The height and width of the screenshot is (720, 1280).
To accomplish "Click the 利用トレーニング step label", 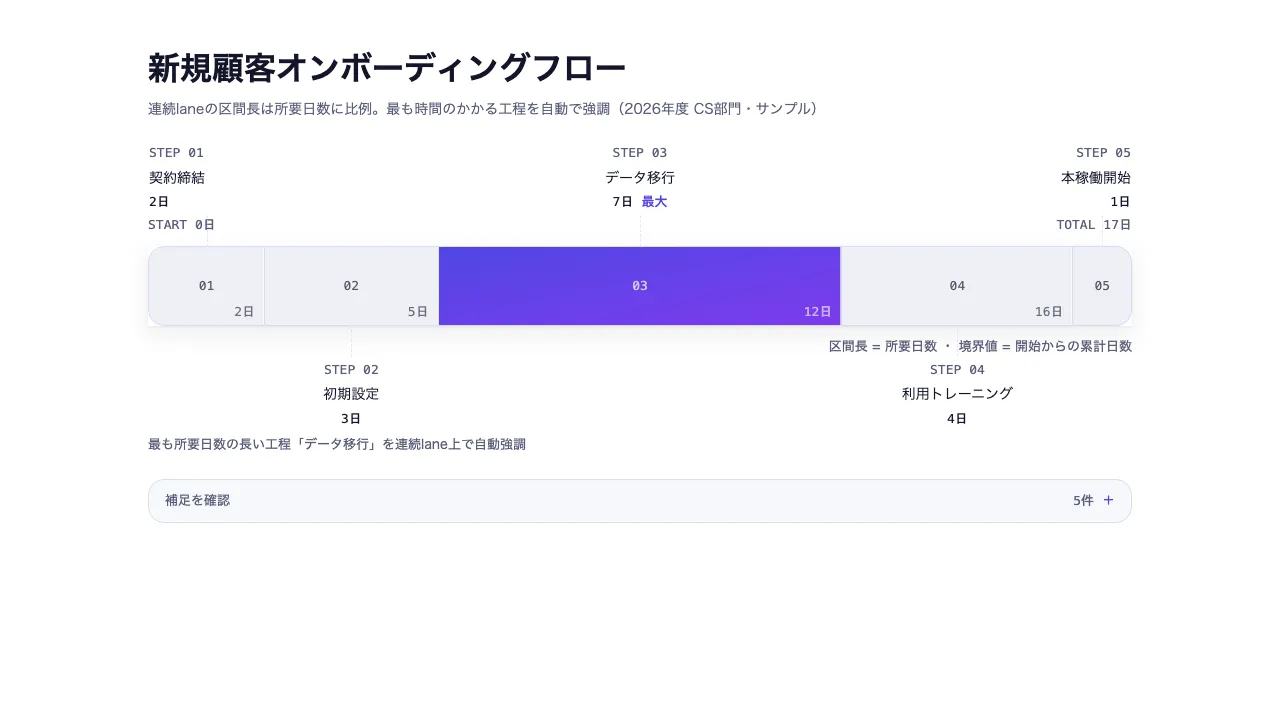I will [957, 394].
